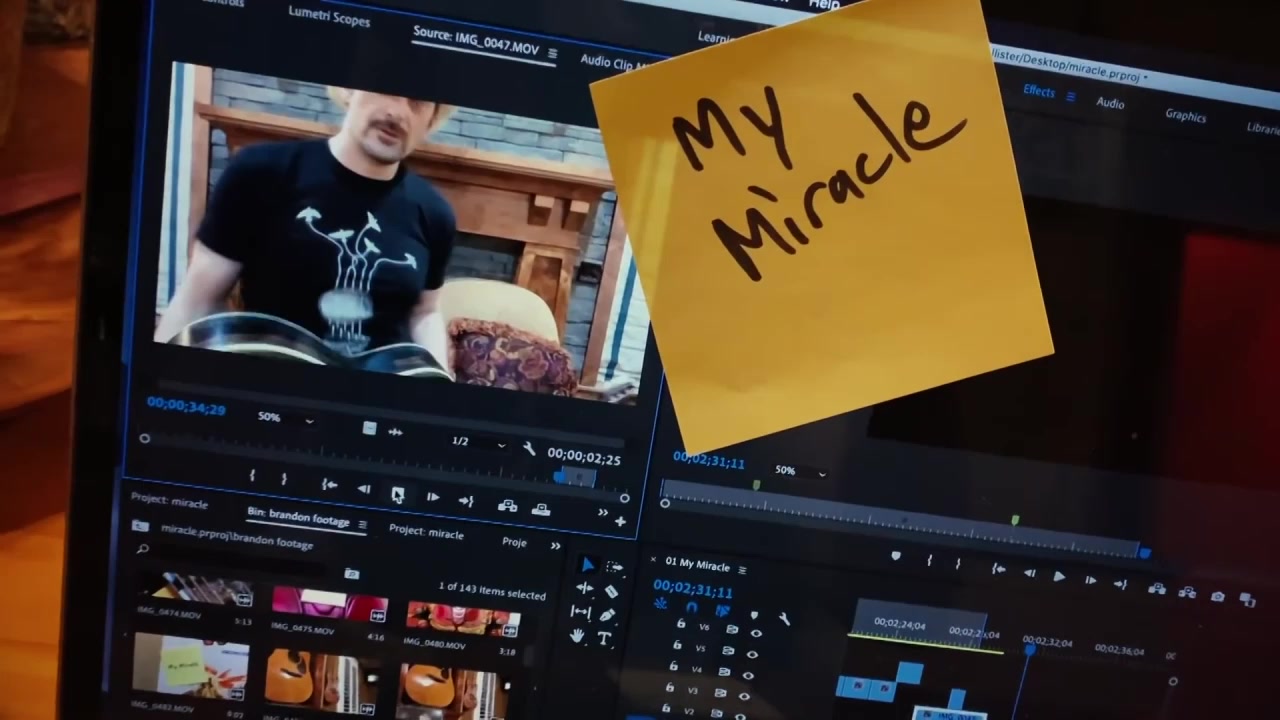Click the Extract button in Program monitor
1280x720 pixels.
(1186, 592)
